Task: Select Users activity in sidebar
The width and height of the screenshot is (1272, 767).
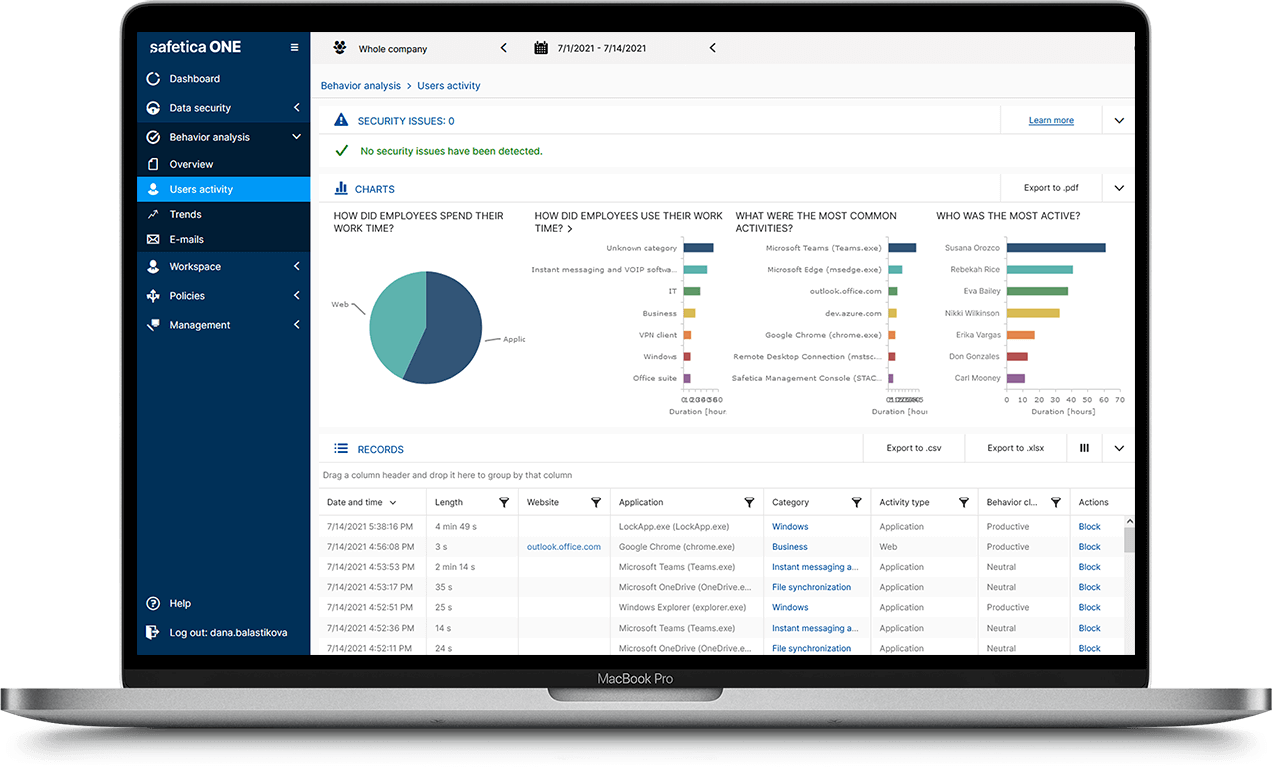Action: [x=223, y=189]
